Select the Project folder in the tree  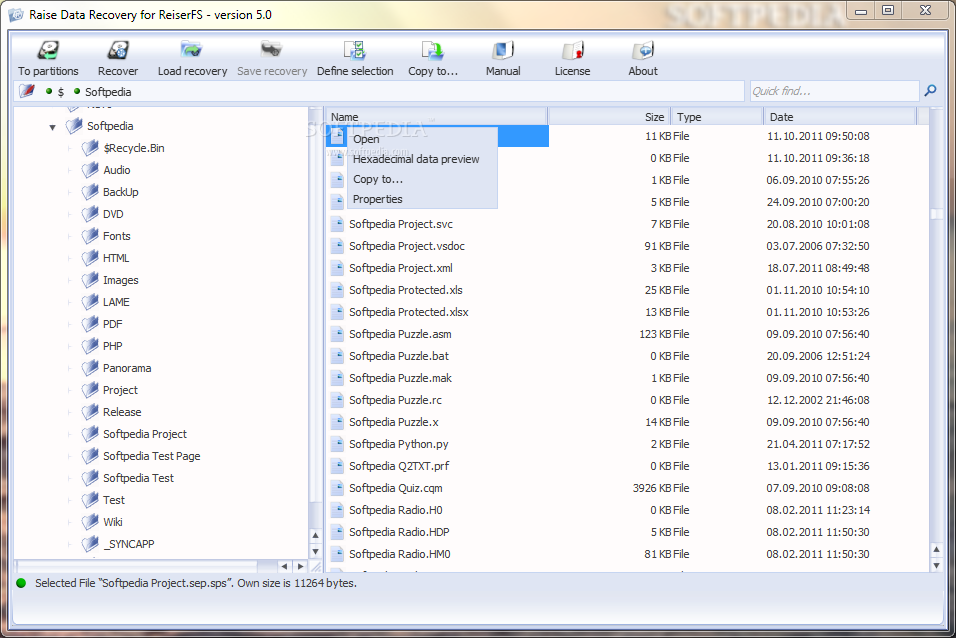[120, 390]
